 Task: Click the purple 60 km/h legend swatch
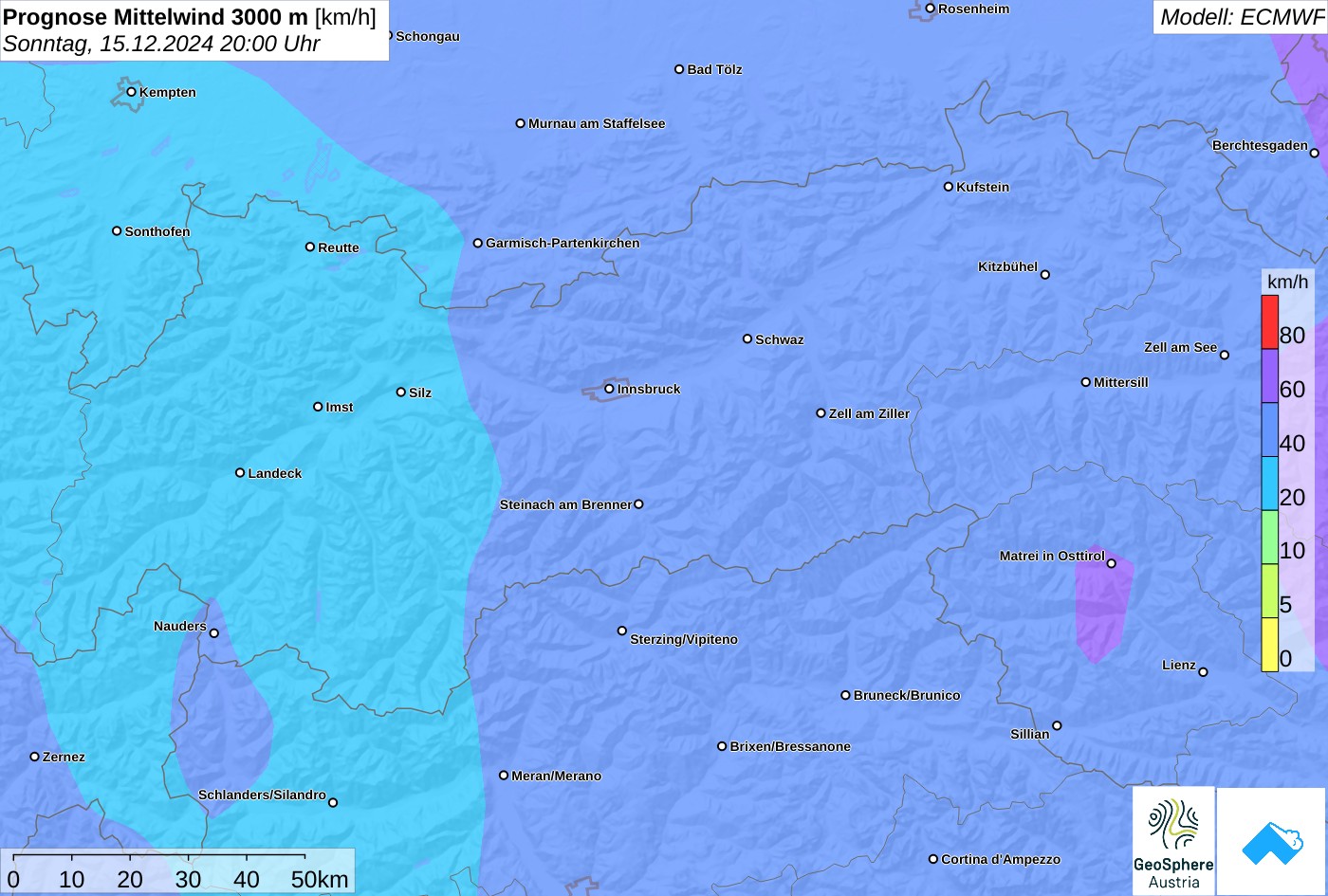pyautogui.click(x=1269, y=376)
